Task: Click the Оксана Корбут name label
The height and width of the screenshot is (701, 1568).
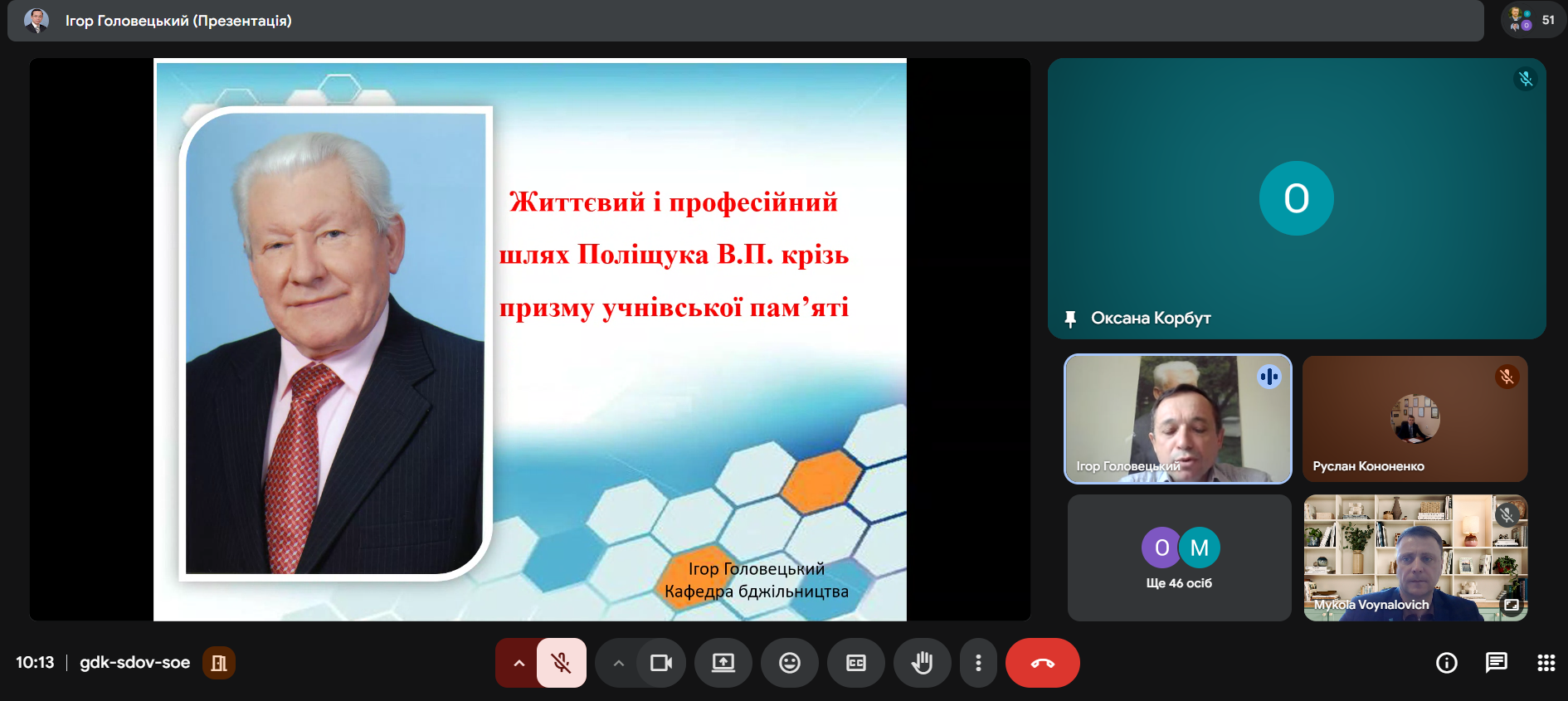Action: coord(1151,319)
